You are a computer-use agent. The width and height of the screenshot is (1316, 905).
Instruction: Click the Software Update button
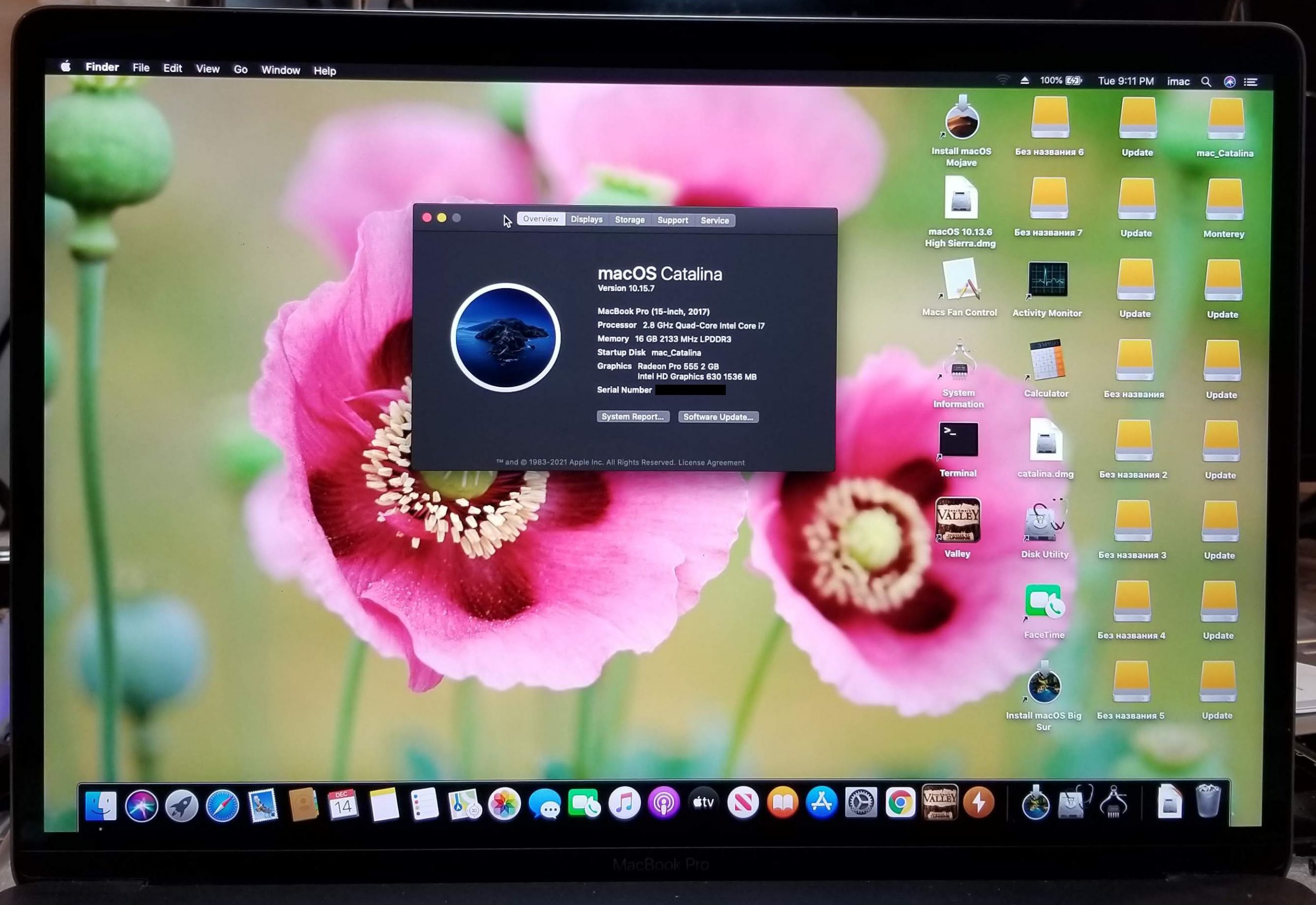point(718,418)
